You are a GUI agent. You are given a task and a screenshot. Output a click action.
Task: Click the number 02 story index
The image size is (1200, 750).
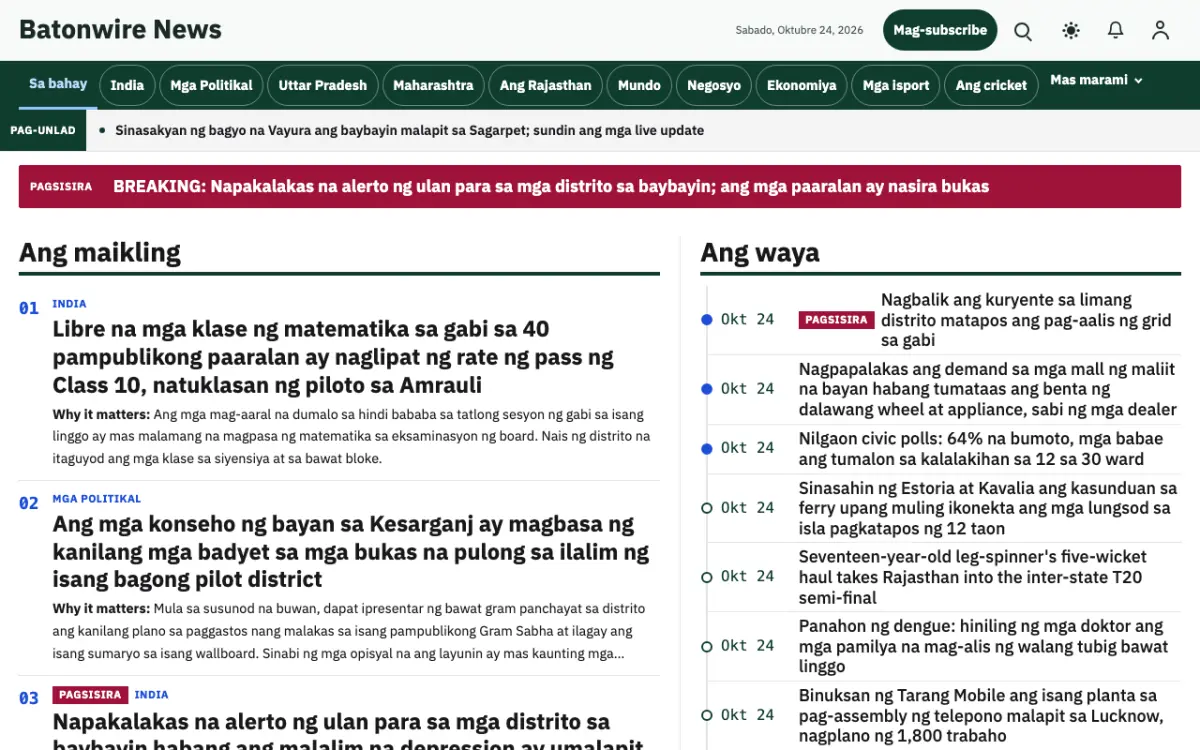coord(29,503)
